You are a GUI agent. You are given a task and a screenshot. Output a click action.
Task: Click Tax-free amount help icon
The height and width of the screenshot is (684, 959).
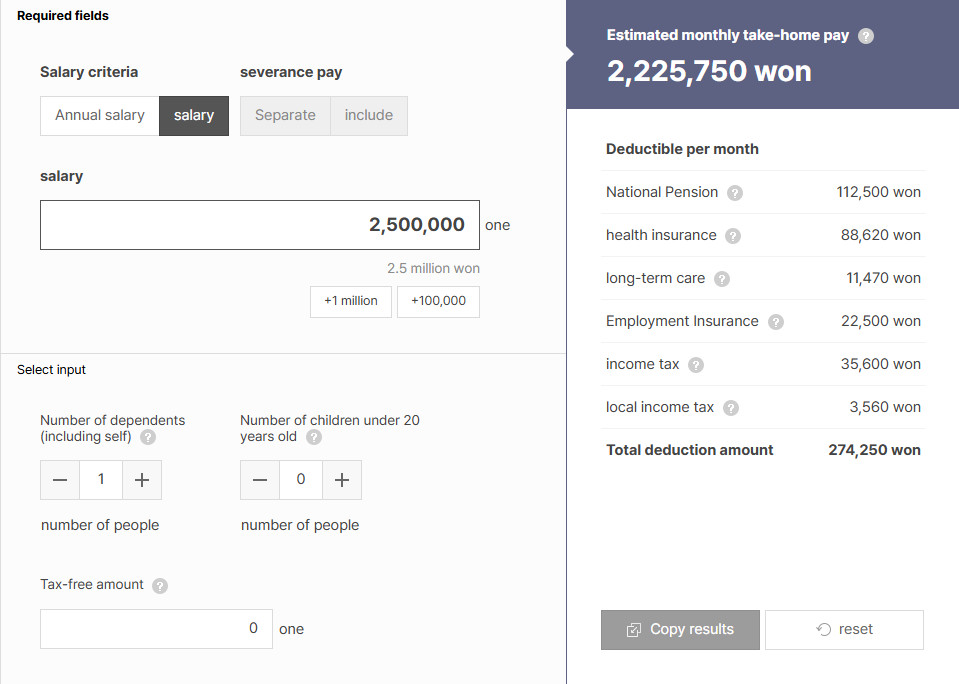tap(160, 586)
